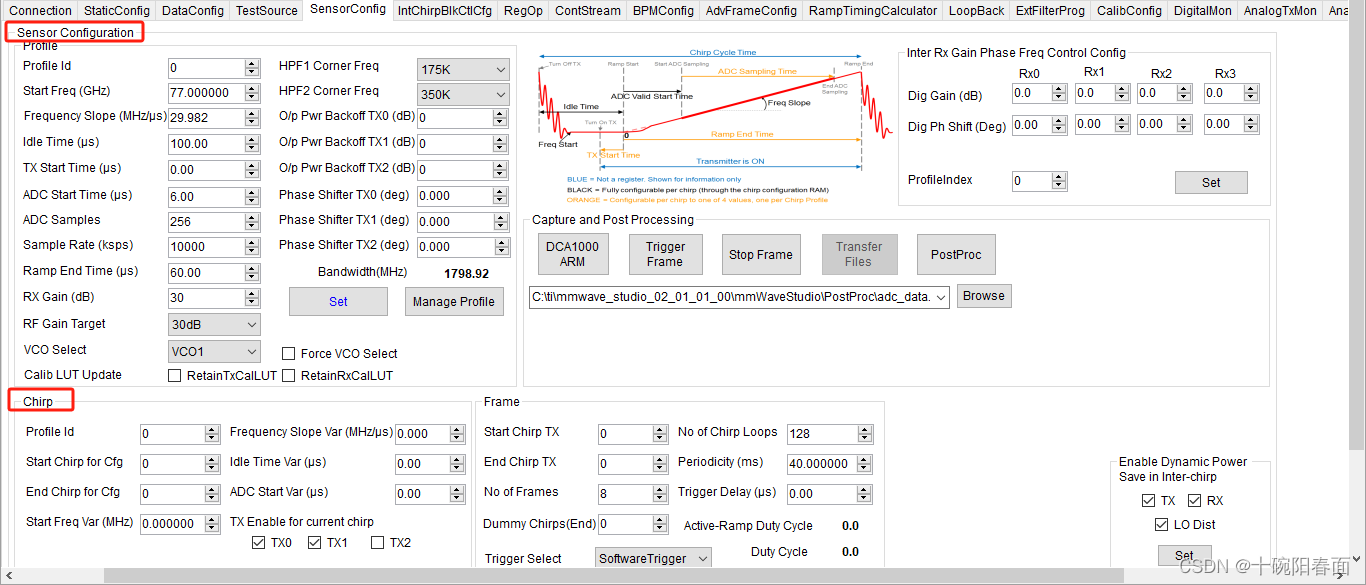Open the VCO Select dropdown
This screenshot has width=1366, height=585.
[x=215, y=351]
